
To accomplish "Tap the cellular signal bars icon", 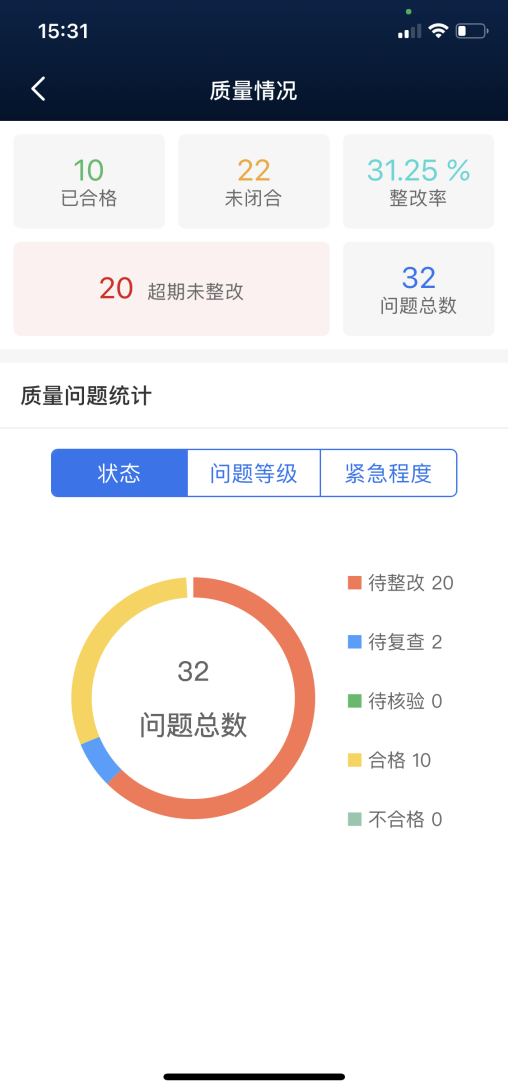I will pos(410,31).
